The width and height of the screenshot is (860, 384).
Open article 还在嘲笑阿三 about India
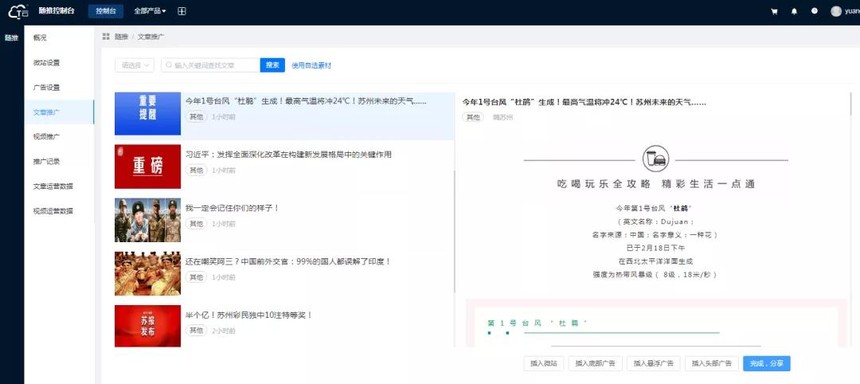tap(288, 262)
